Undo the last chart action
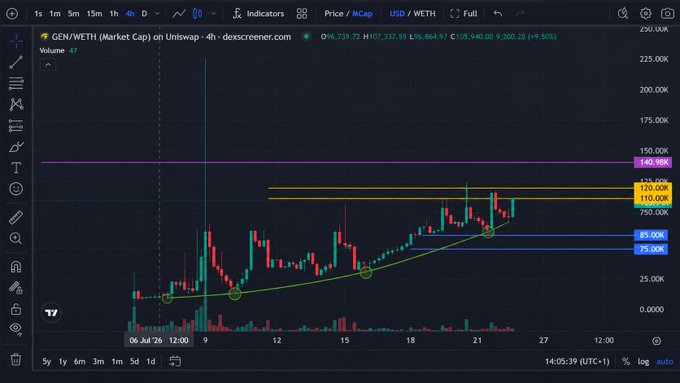The height and width of the screenshot is (383, 680). [x=498, y=14]
